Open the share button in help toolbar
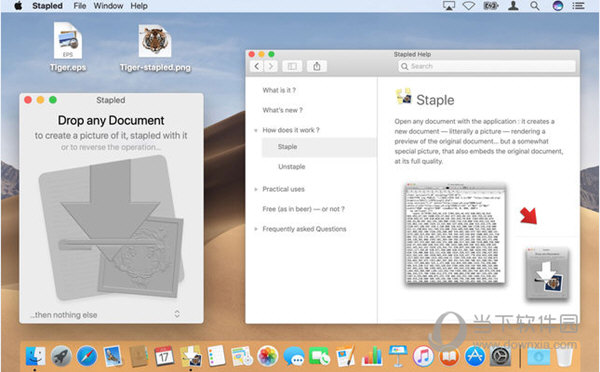The width and height of the screenshot is (600, 372). 316,66
